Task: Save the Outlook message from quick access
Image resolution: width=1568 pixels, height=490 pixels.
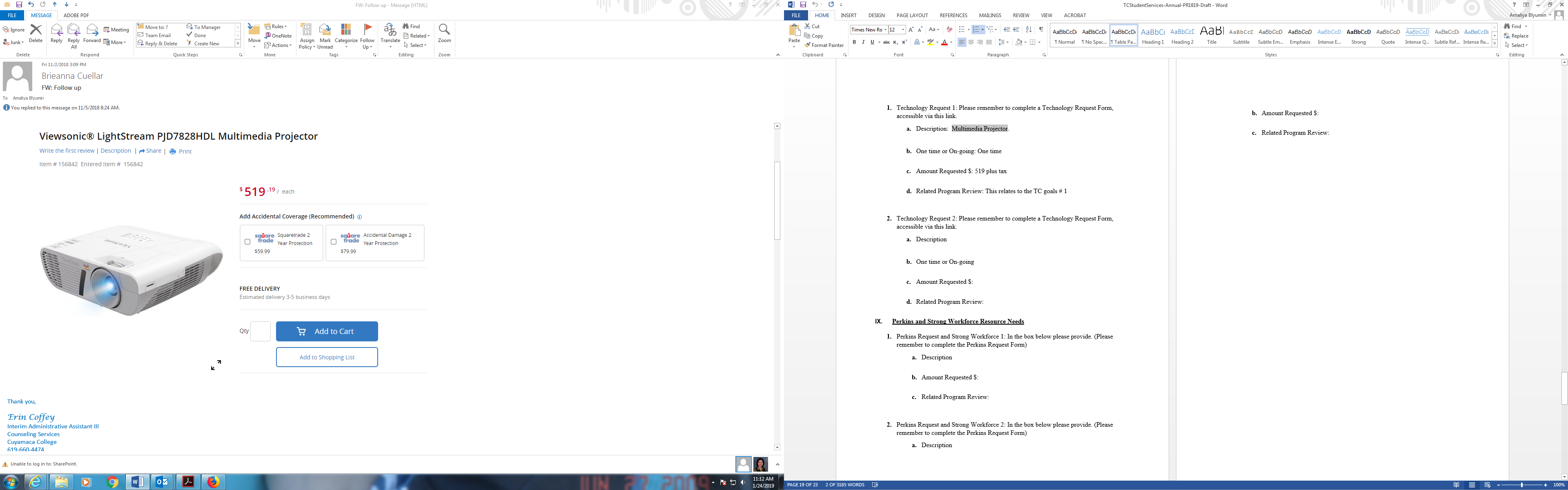Action: point(19,4)
